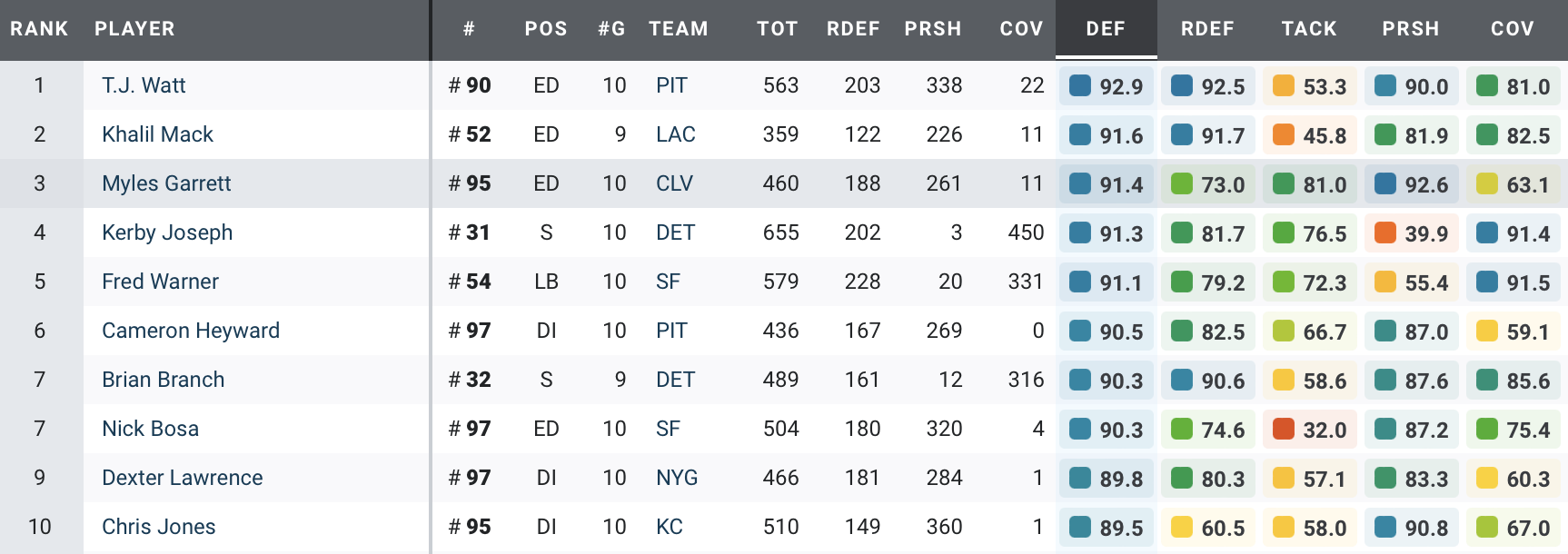Click Khalil Mack's orange 45.8 TACK swatch

pyautogui.click(x=1284, y=134)
